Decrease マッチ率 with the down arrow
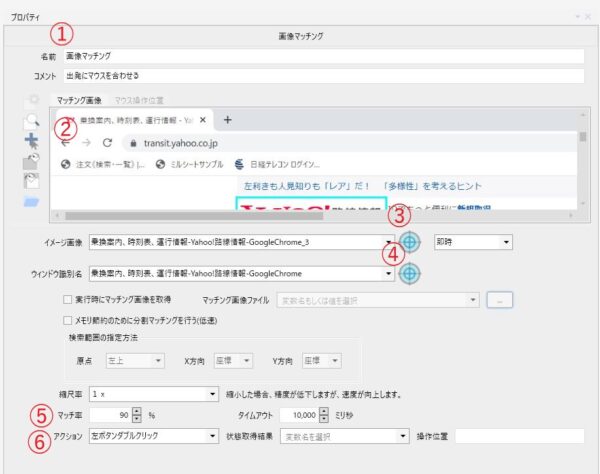The width and height of the screenshot is (600, 474). coord(137,419)
